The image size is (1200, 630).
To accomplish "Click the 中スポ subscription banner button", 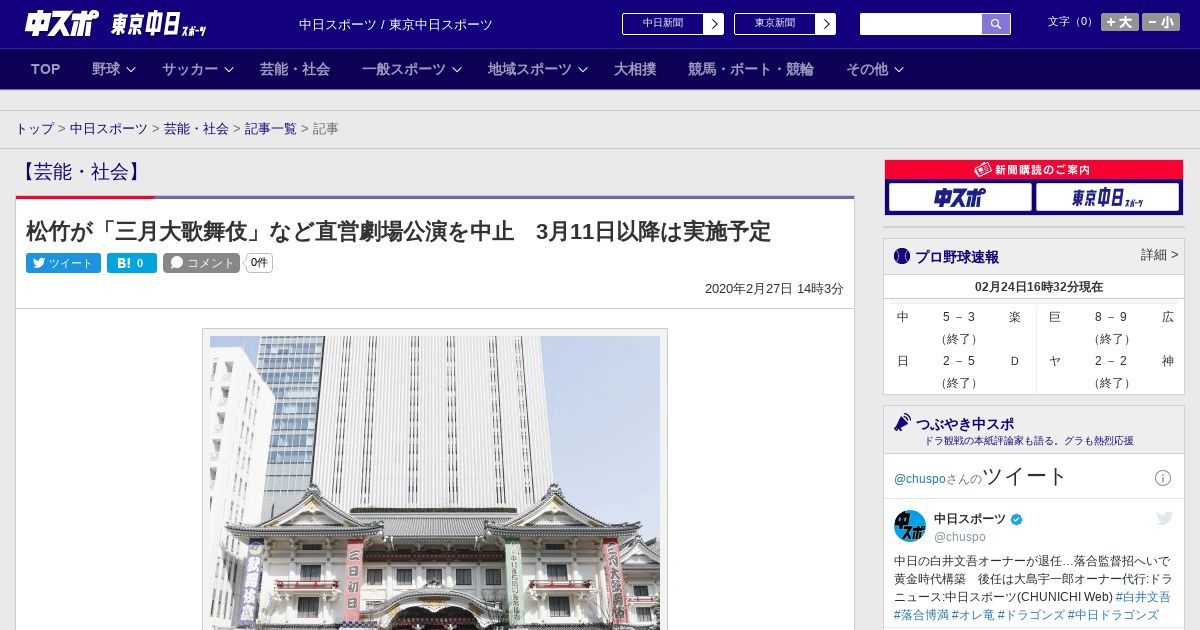I will click(x=960, y=198).
